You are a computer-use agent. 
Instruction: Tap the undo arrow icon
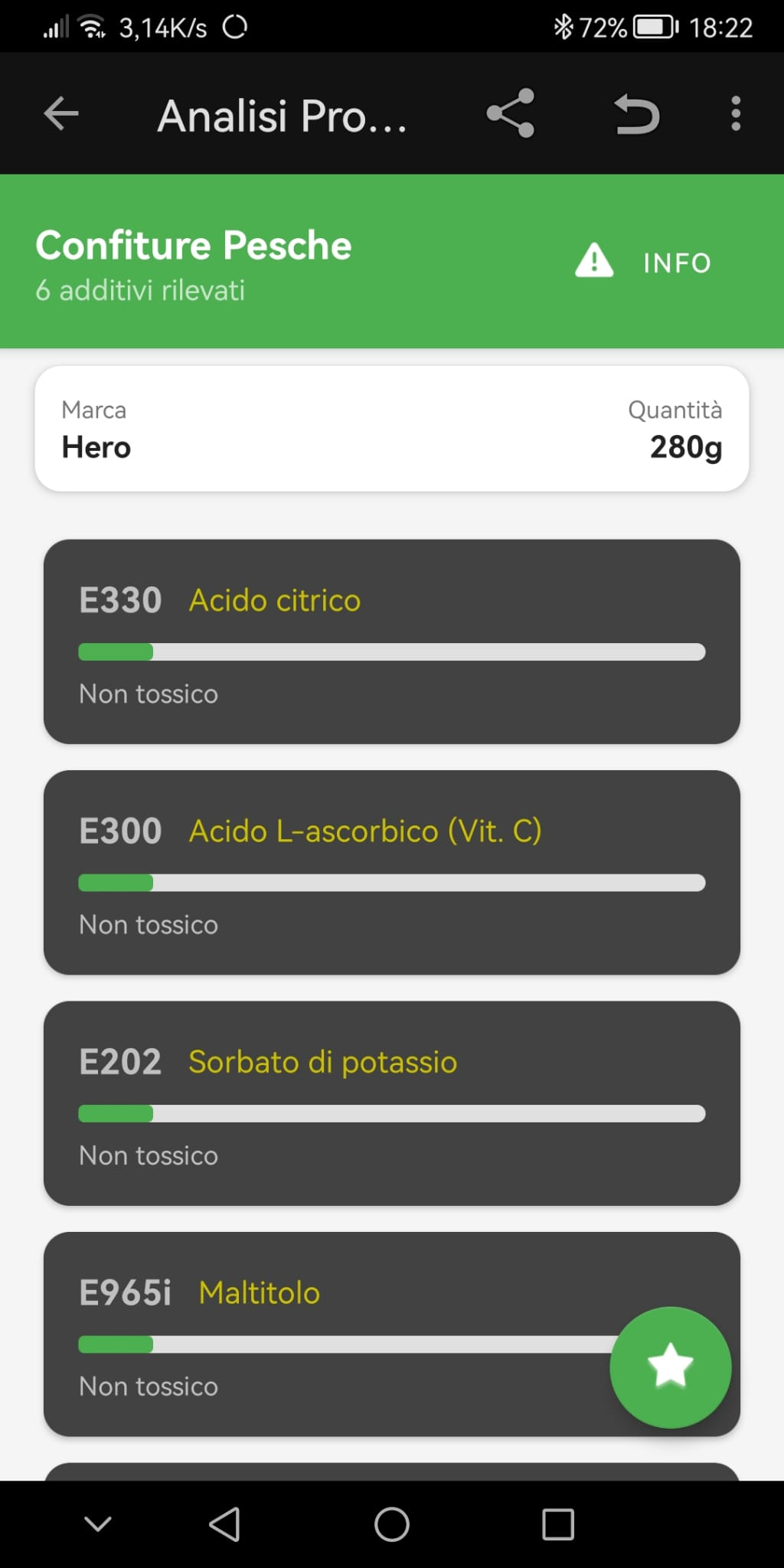pyautogui.click(x=637, y=114)
